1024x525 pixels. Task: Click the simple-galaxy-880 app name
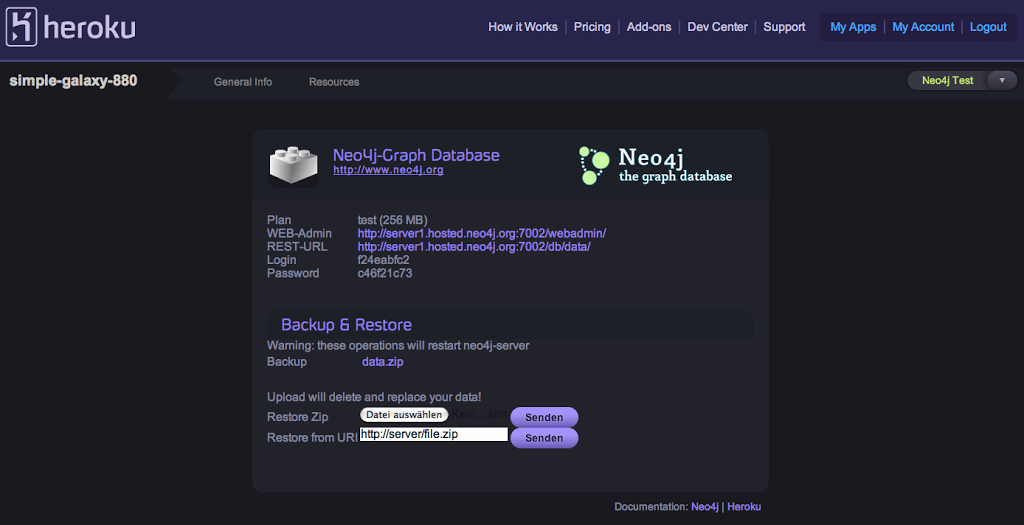point(73,81)
